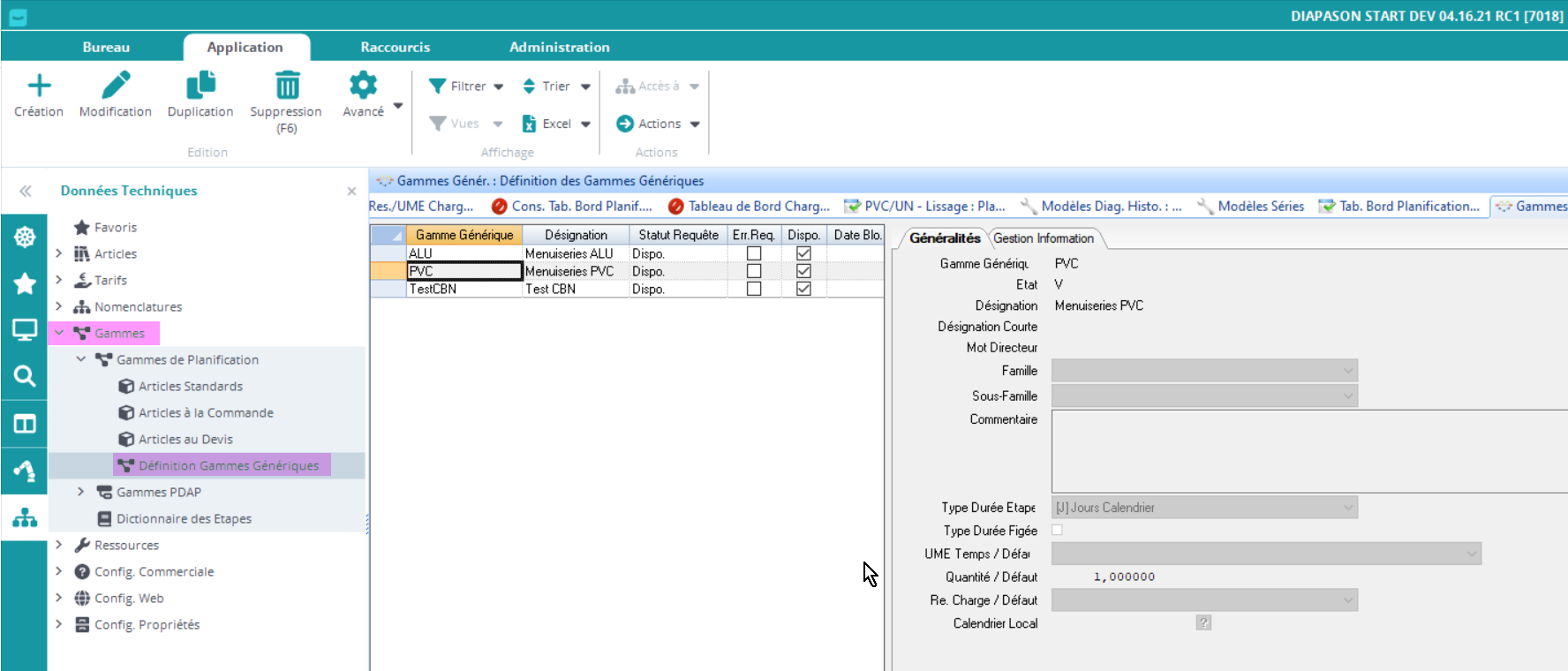Viewport: 1568px width, 671px height.
Task: Close the Données Techniques panel
Action: click(351, 191)
